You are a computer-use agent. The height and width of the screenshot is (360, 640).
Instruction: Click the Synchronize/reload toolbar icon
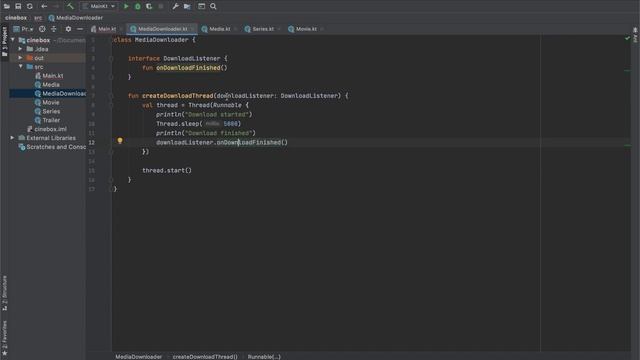coord(30,6)
